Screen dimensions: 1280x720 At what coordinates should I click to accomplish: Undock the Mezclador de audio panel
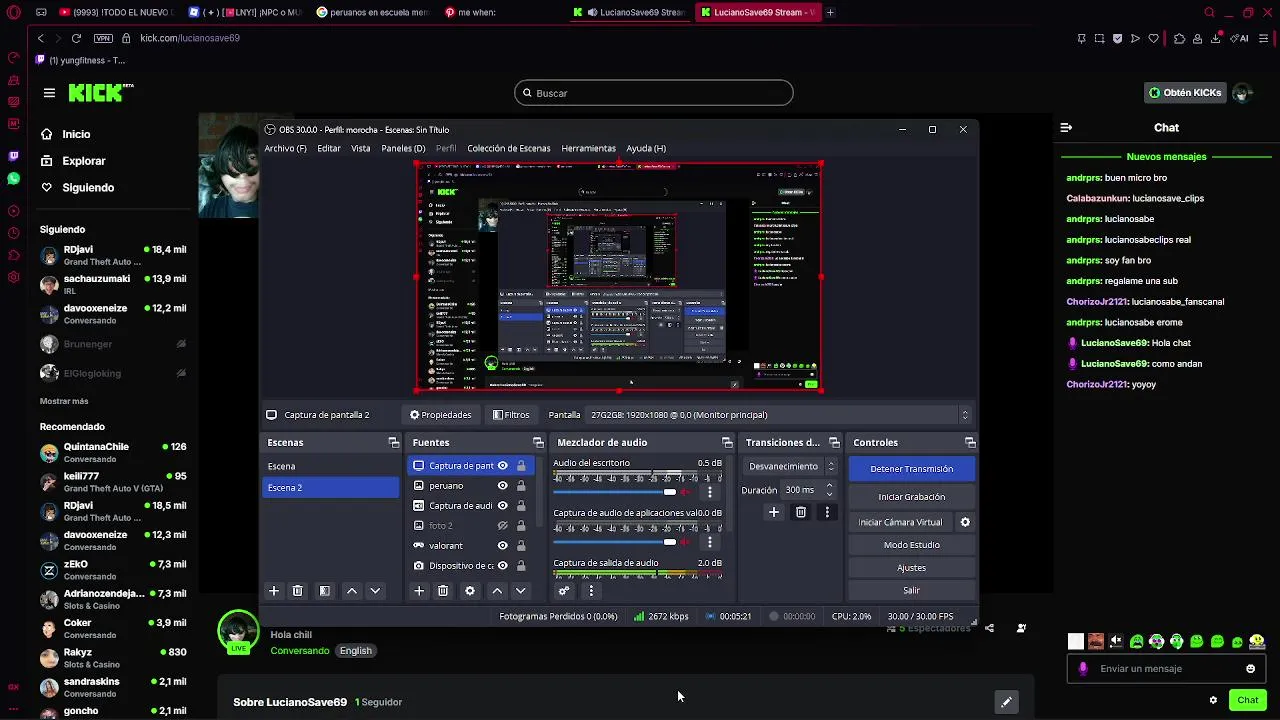pyautogui.click(x=727, y=442)
